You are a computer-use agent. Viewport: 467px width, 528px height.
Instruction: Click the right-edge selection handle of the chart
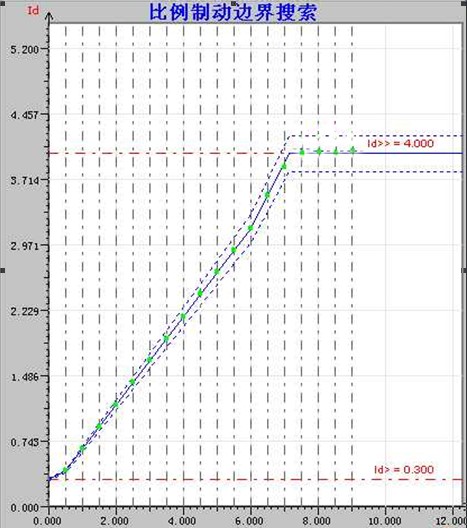point(465,270)
